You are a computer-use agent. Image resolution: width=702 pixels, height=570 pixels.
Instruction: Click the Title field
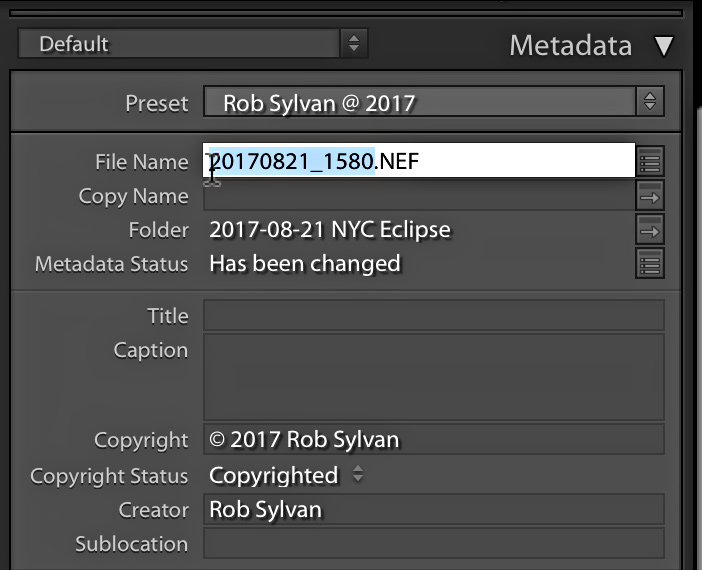pyautogui.click(x=434, y=316)
